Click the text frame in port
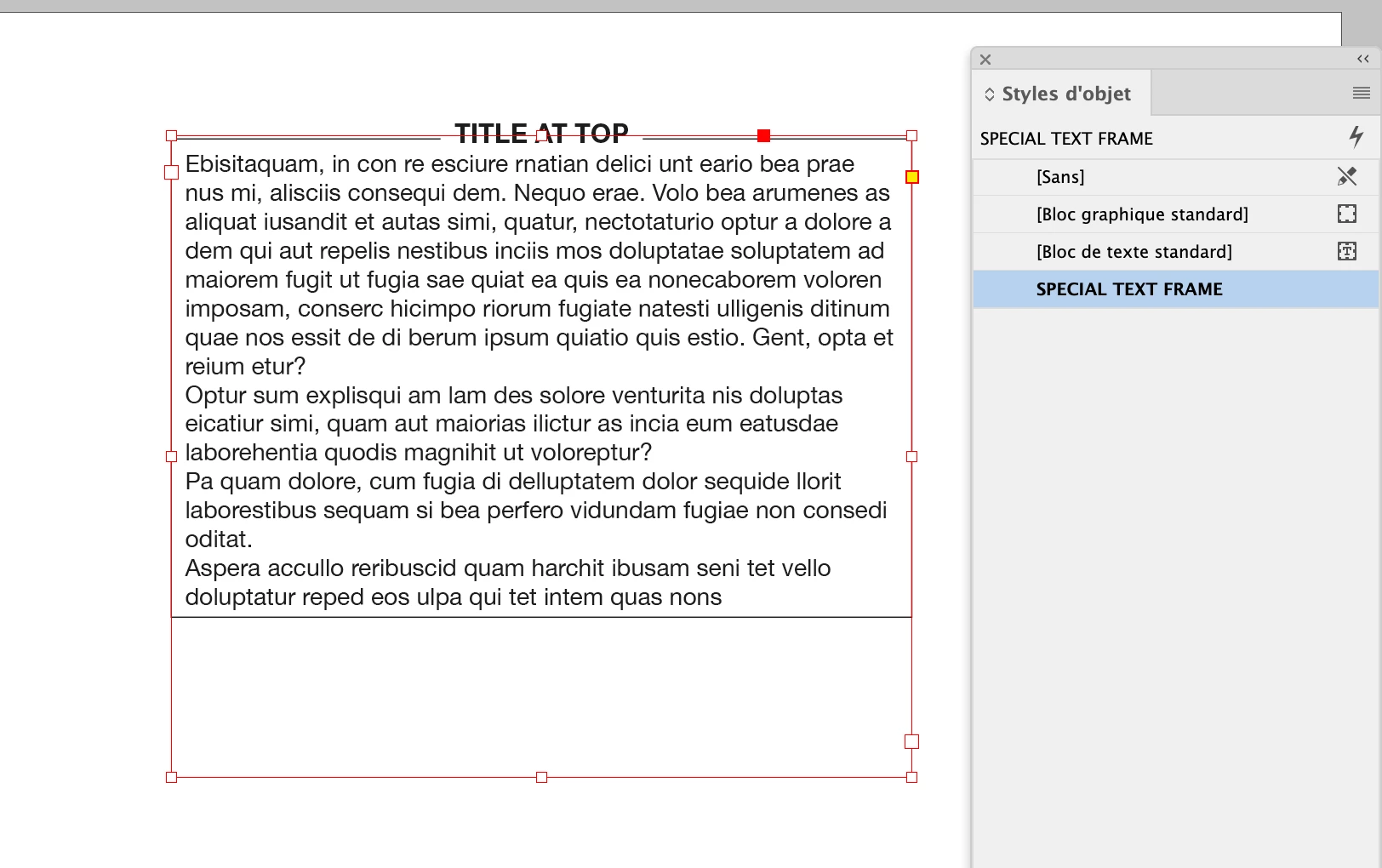This screenshot has height=868, width=1382. (x=171, y=172)
